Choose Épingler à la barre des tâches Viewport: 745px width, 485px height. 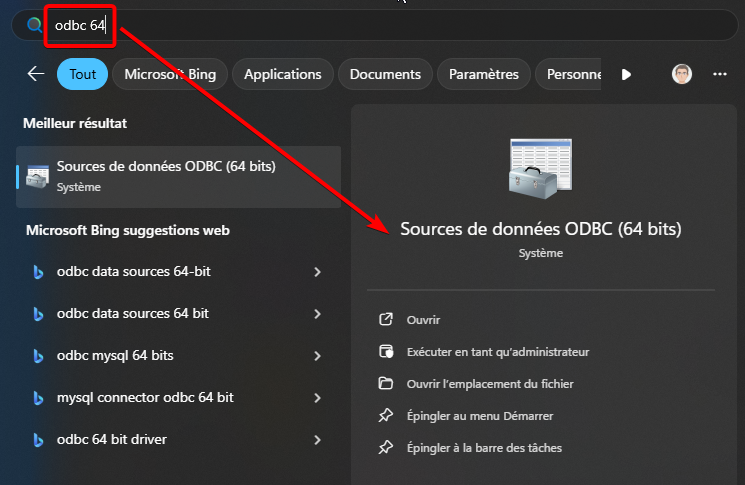pos(484,448)
